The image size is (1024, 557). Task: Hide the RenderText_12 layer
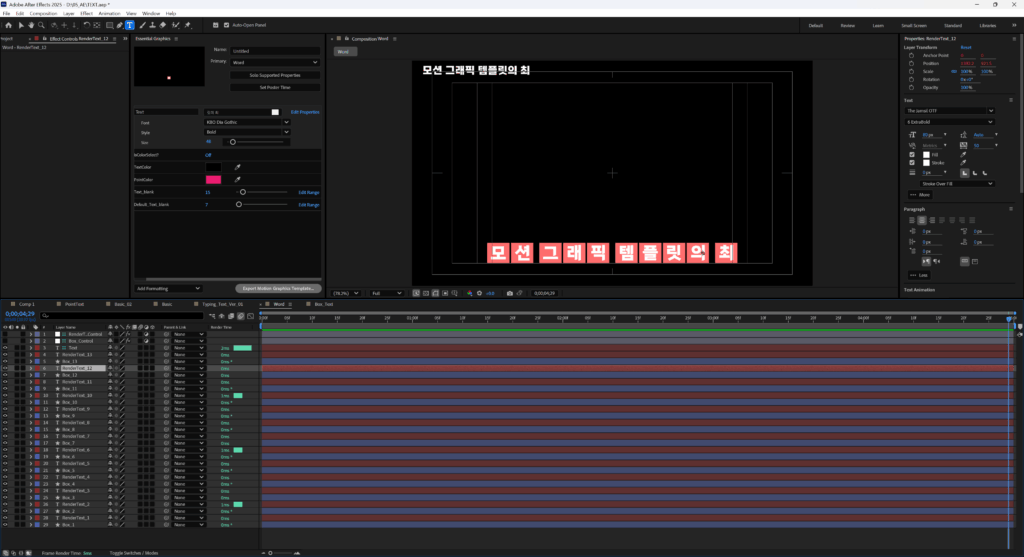pos(5,368)
